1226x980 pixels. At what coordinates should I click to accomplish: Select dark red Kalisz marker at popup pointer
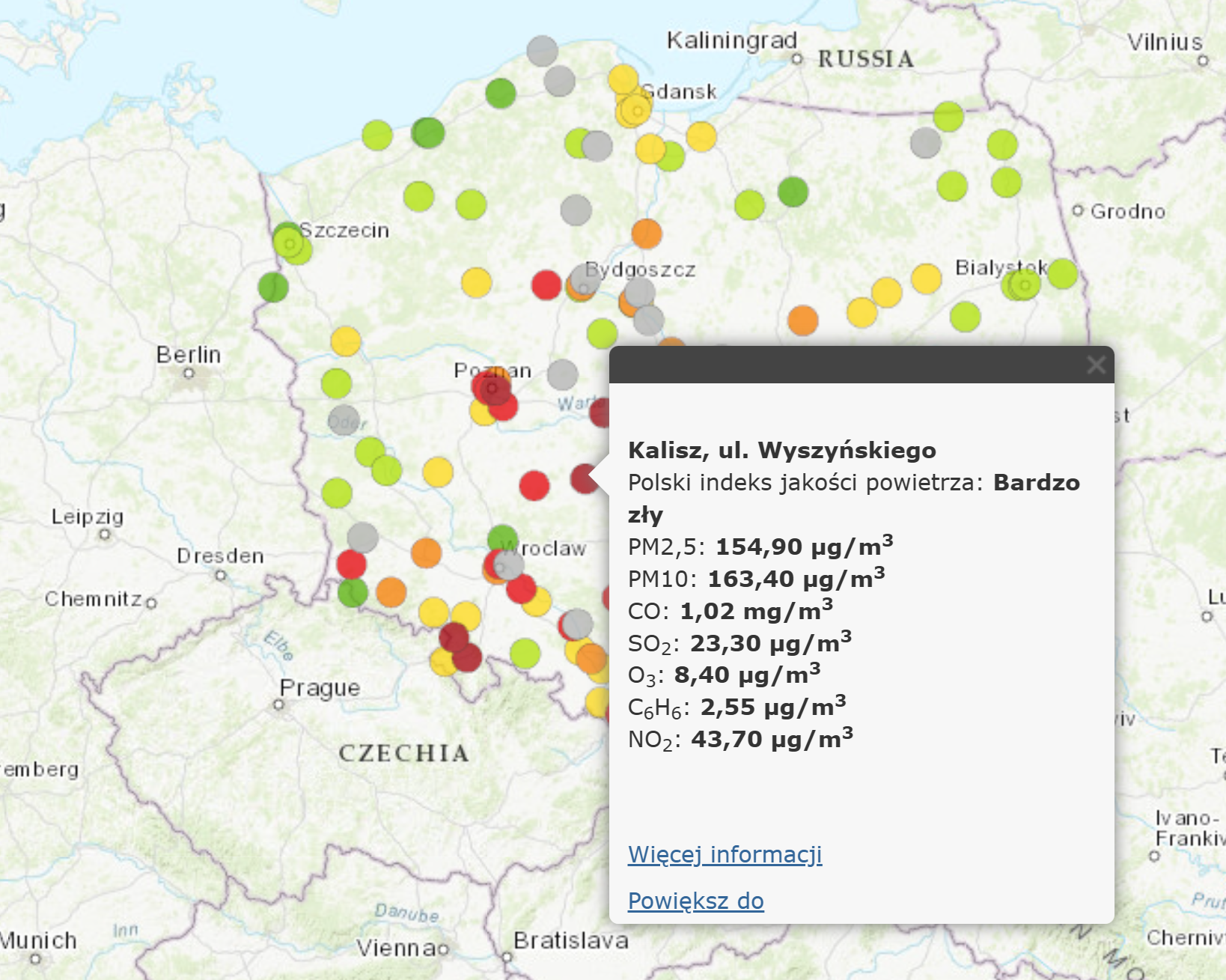pos(584,478)
